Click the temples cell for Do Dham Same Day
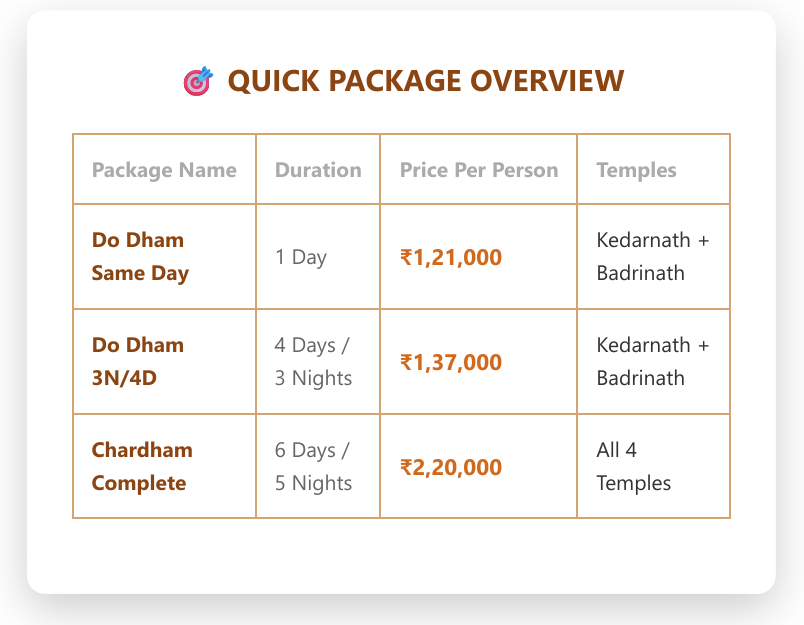 652,257
